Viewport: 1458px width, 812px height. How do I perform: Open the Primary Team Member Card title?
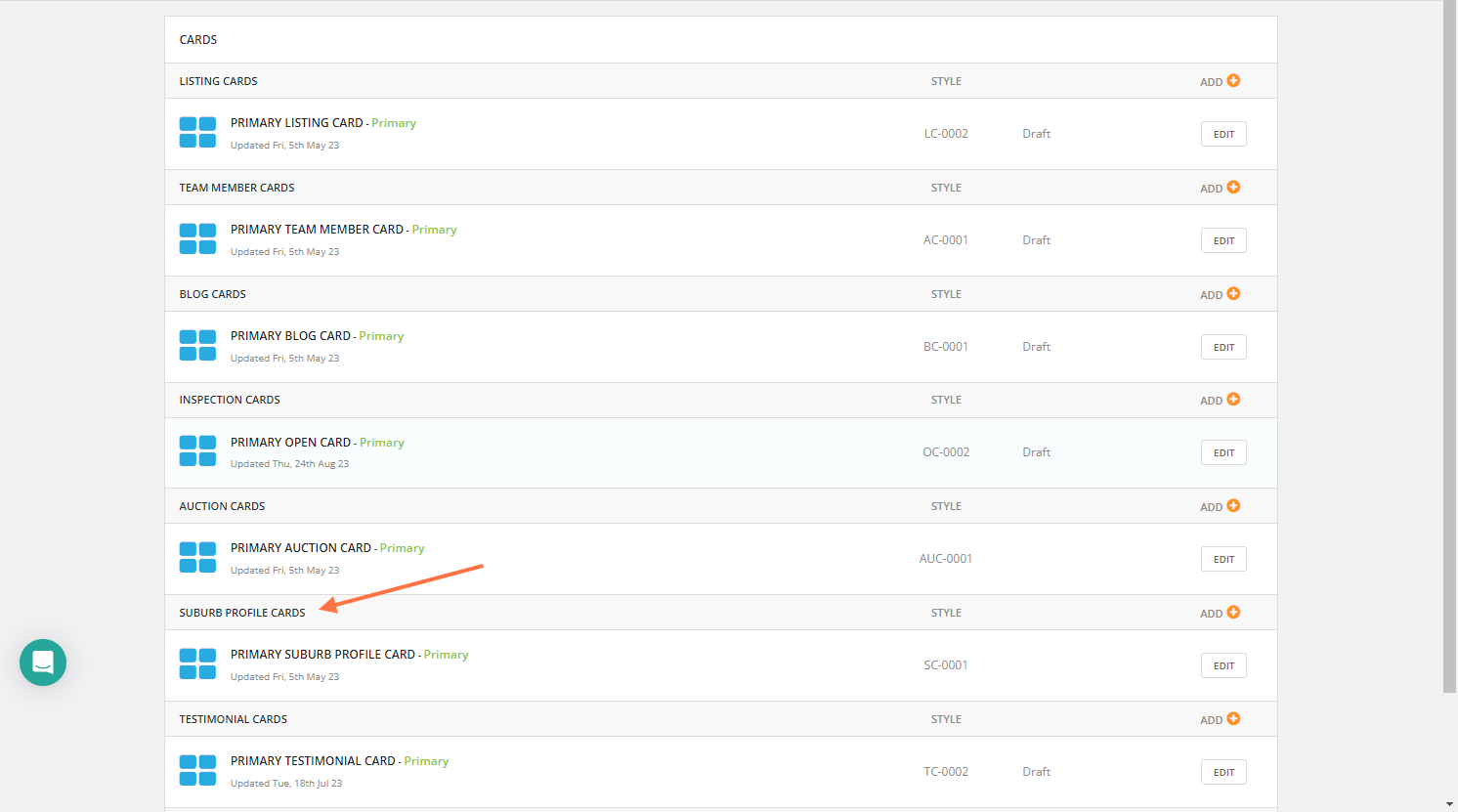(x=318, y=230)
